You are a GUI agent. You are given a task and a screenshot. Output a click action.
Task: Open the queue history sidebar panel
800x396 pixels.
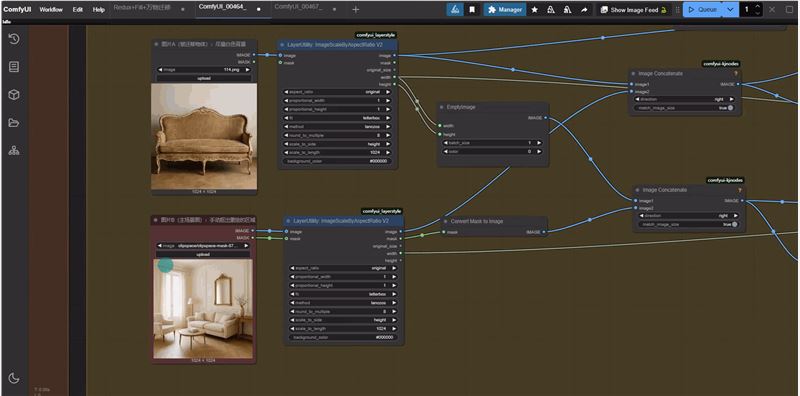click(14, 39)
